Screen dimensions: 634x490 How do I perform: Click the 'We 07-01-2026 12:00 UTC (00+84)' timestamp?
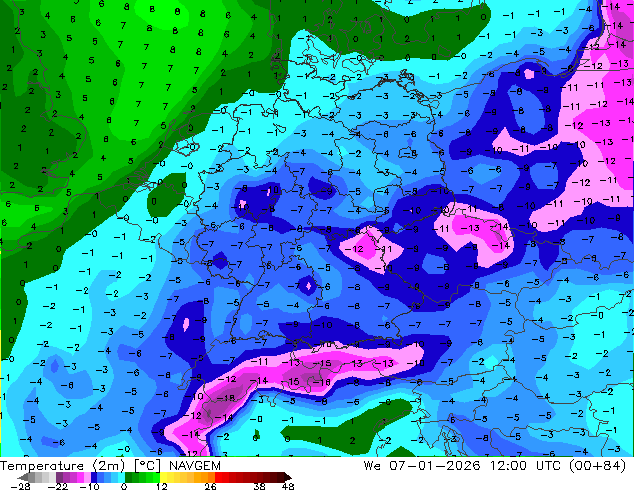(495, 466)
